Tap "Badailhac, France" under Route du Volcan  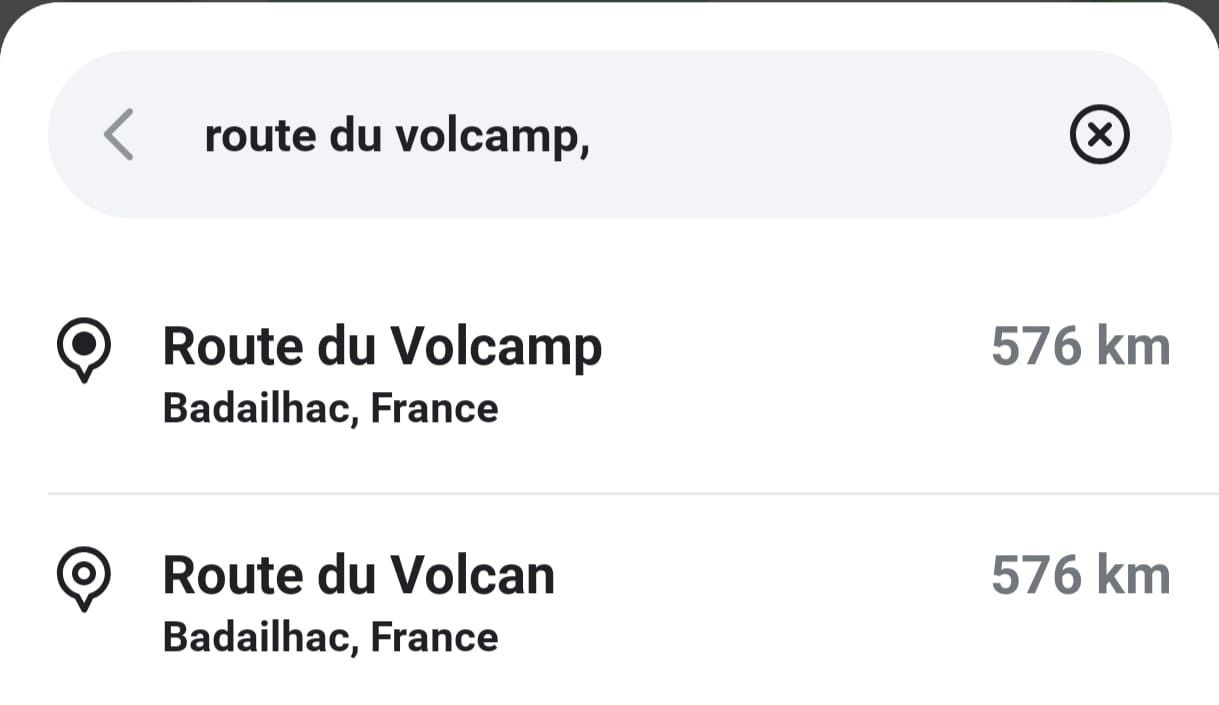coord(330,637)
